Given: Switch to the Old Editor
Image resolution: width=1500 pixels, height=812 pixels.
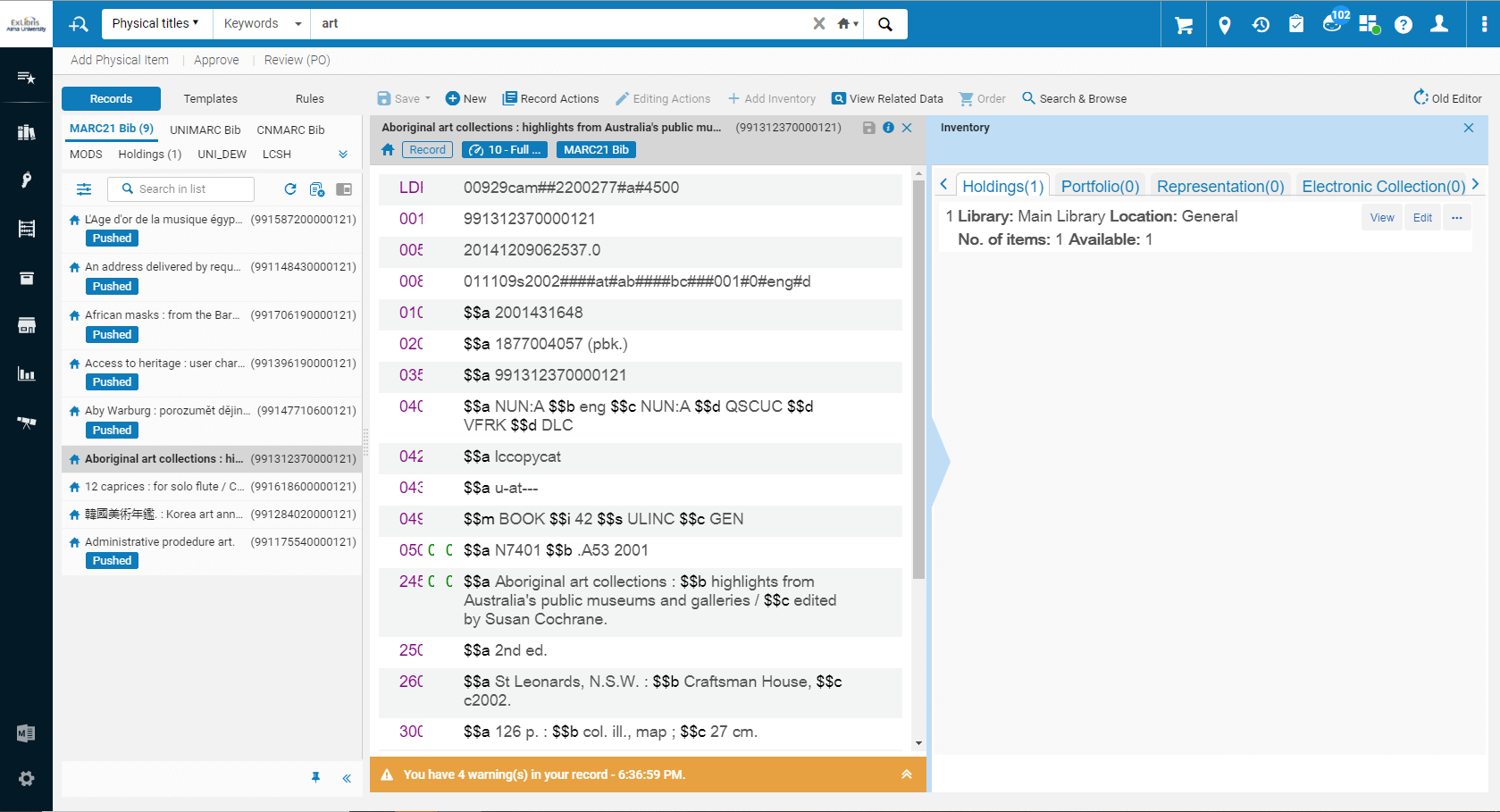Looking at the screenshot, I should pos(1447,98).
